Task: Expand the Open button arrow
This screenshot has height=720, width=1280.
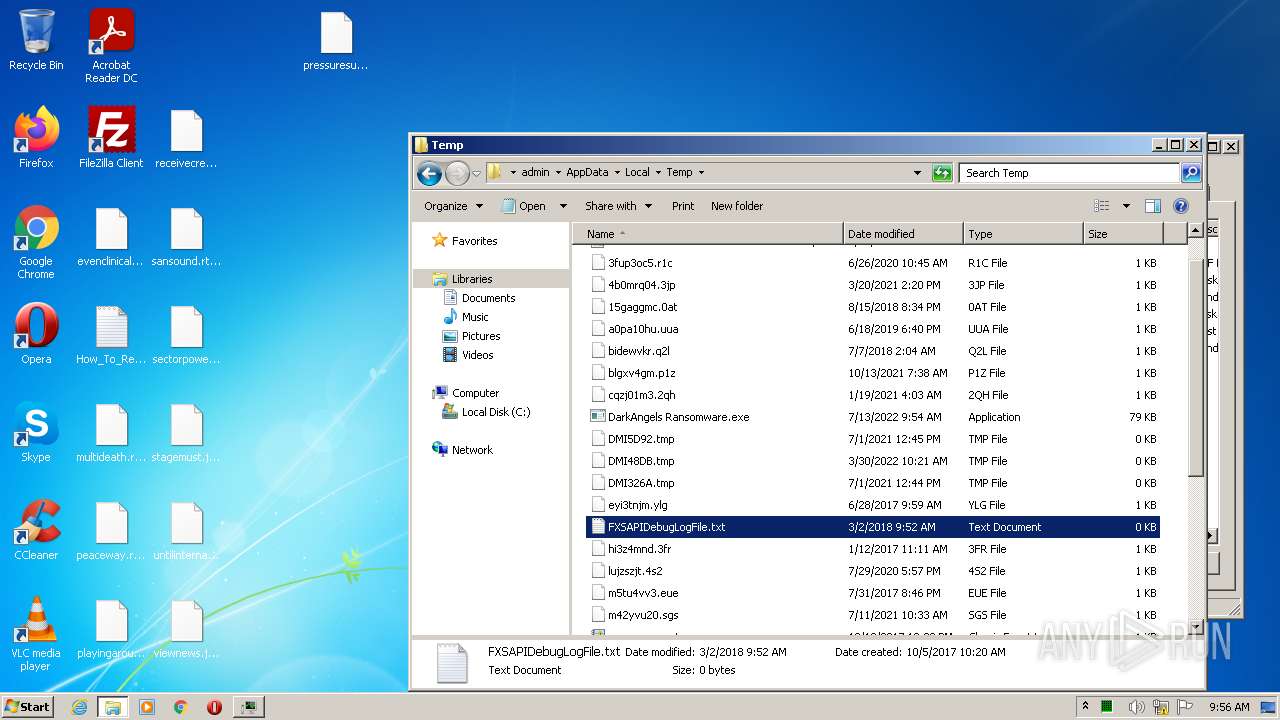Action: pyautogui.click(x=563, y=206)
